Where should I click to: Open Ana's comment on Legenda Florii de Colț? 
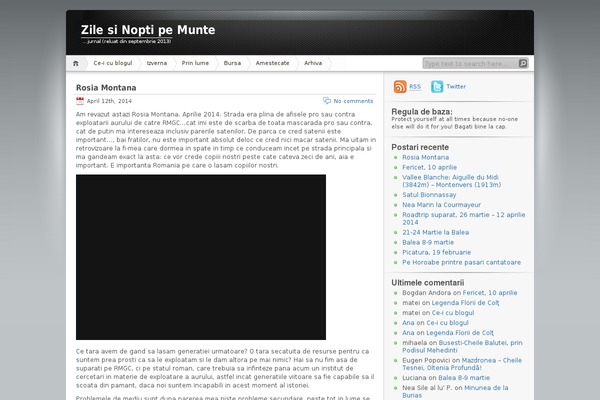pos(460,333)
